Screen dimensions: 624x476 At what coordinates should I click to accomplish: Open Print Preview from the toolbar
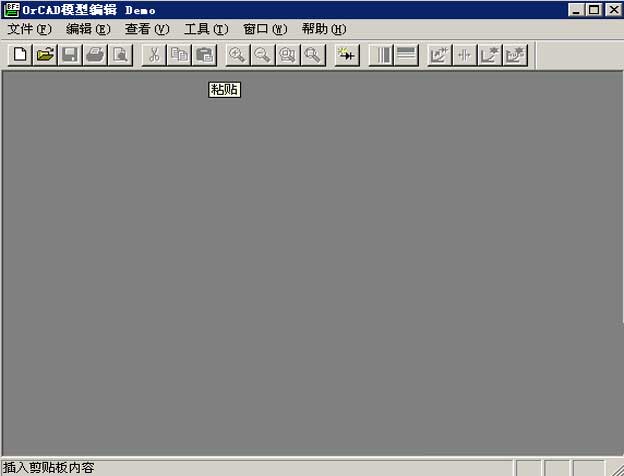120,55
